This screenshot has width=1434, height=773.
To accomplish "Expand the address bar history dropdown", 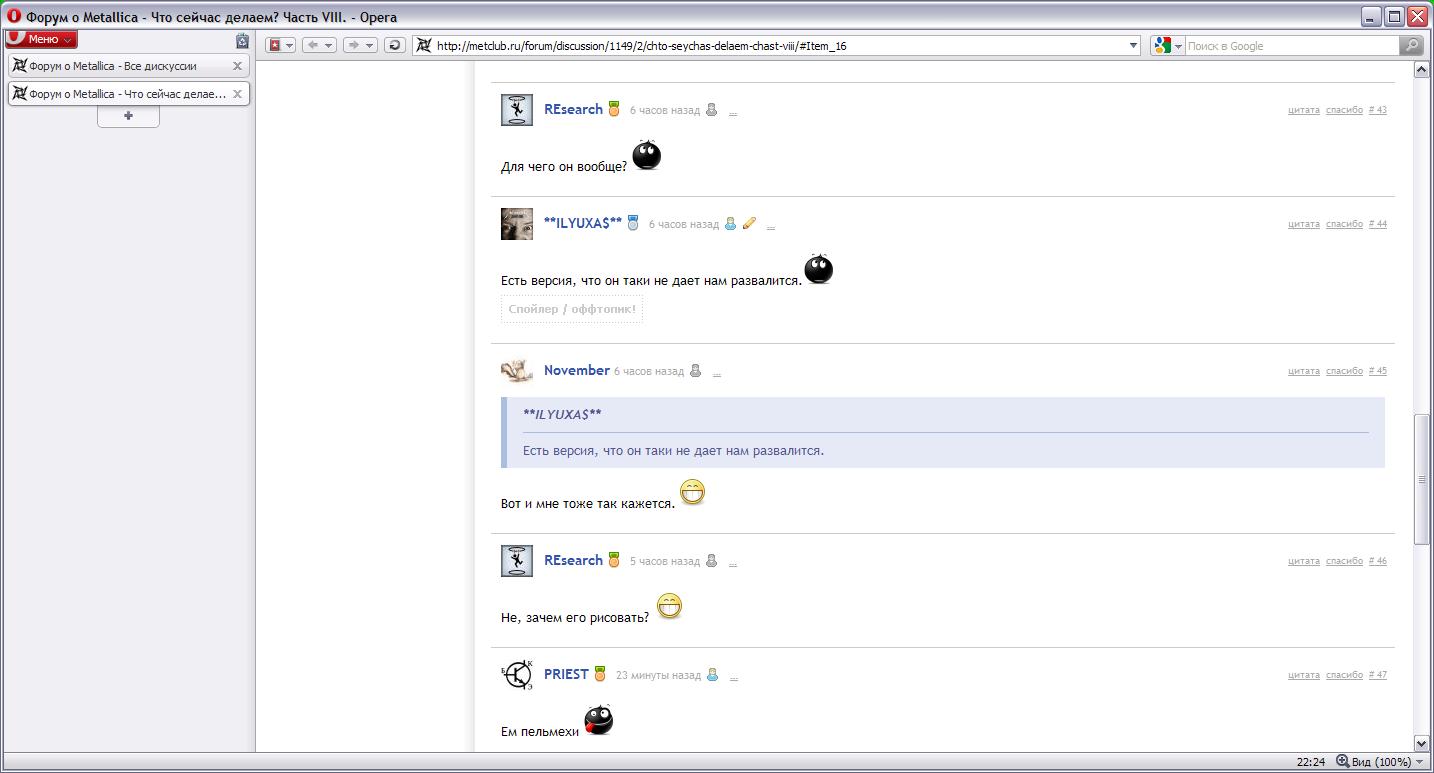I will [1133, 45].
